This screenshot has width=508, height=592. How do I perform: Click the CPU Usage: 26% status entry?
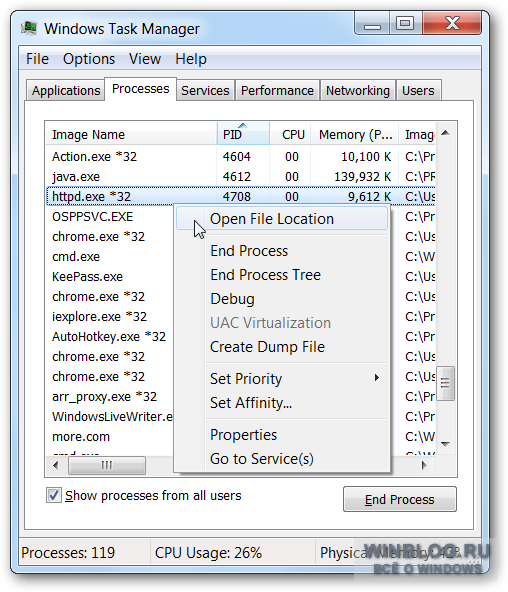208,553
